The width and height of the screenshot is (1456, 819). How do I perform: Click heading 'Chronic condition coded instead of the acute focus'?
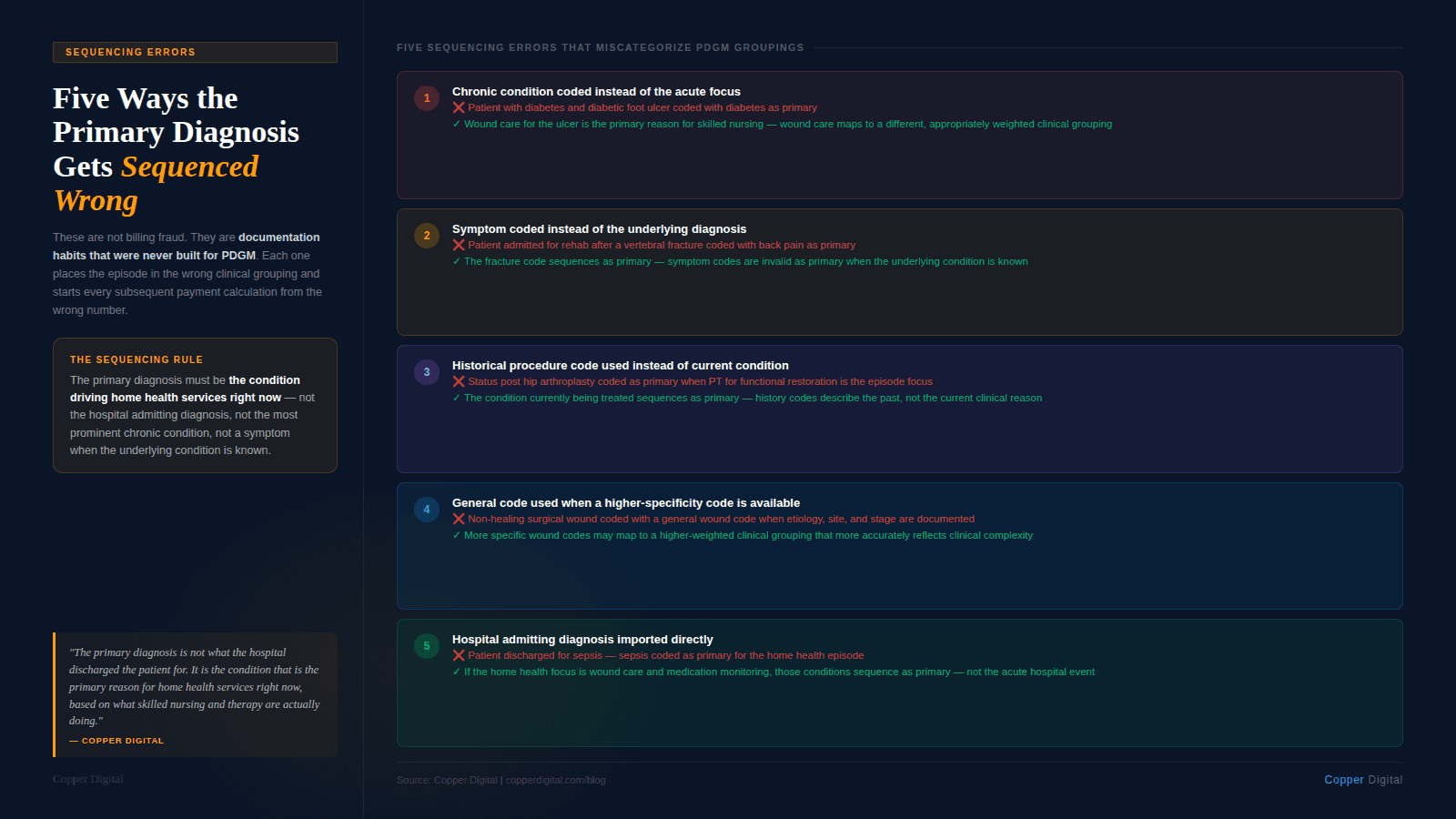(596, 92)
